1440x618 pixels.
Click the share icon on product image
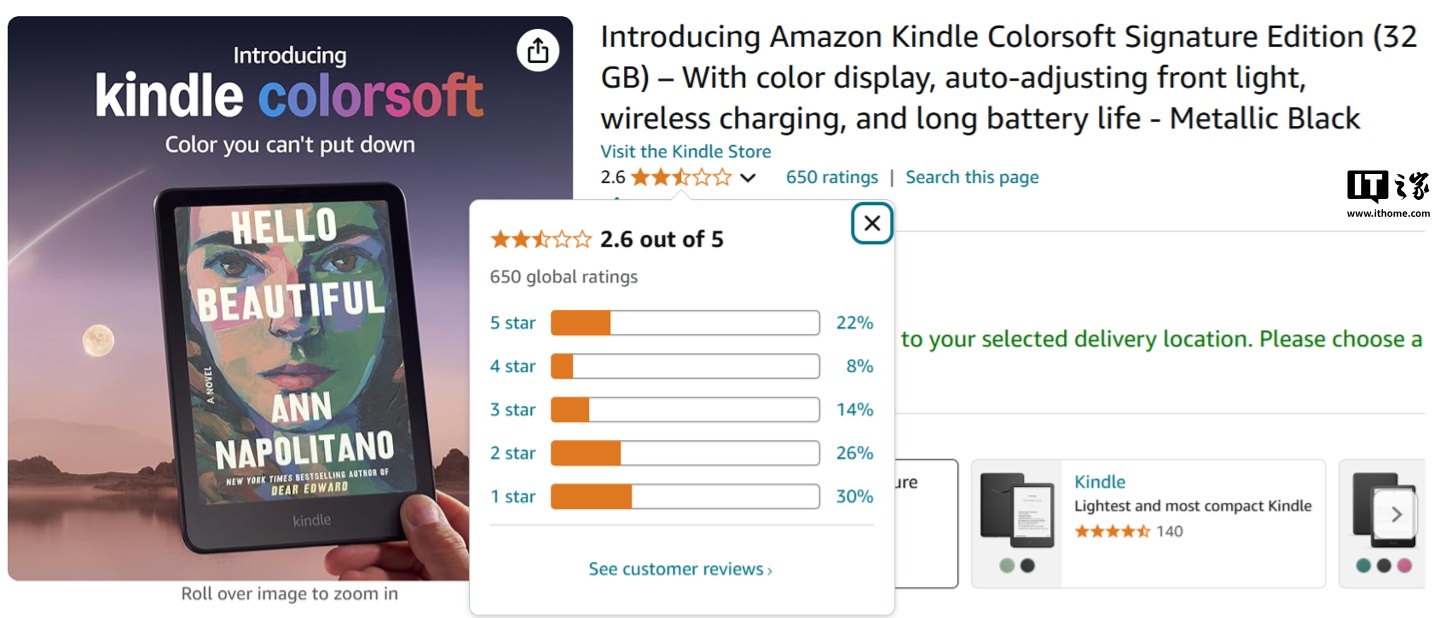tap(538, 50)
